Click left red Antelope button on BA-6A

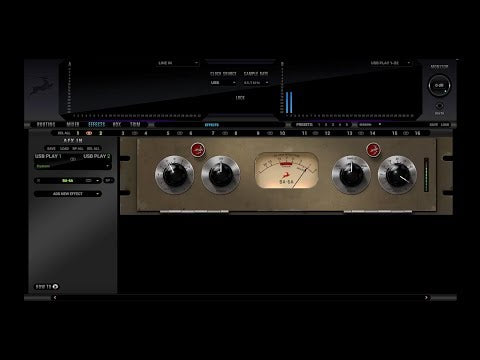tap(198, 150)
